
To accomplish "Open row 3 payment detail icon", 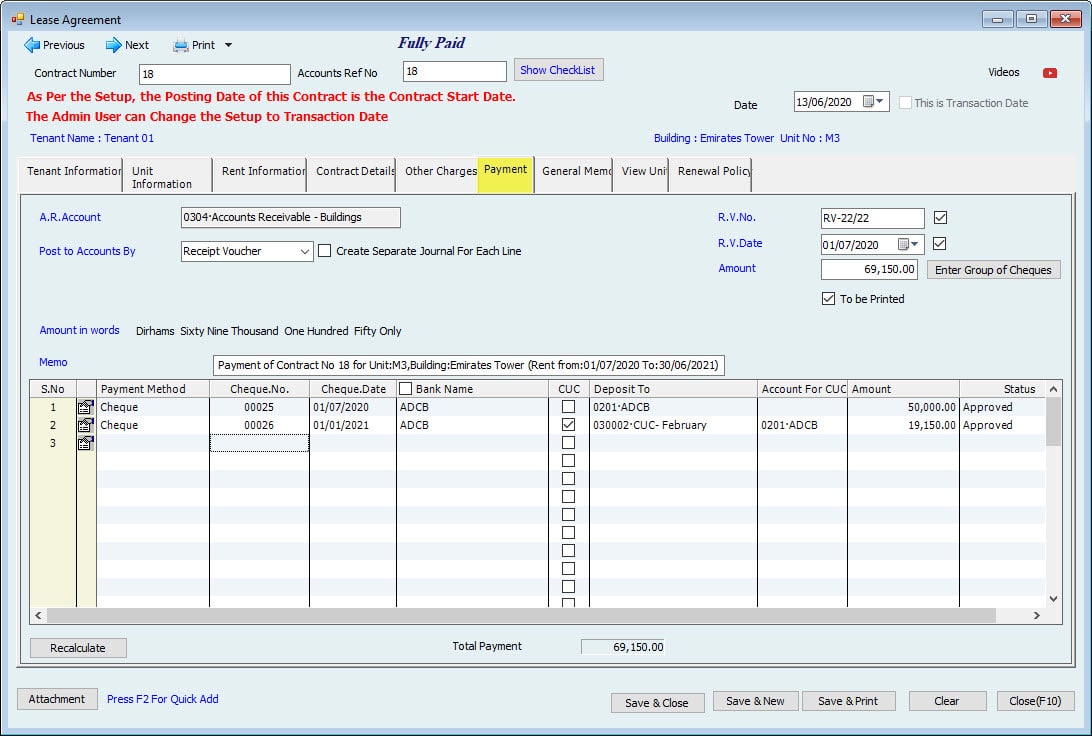I will click(x=86, y=443).
